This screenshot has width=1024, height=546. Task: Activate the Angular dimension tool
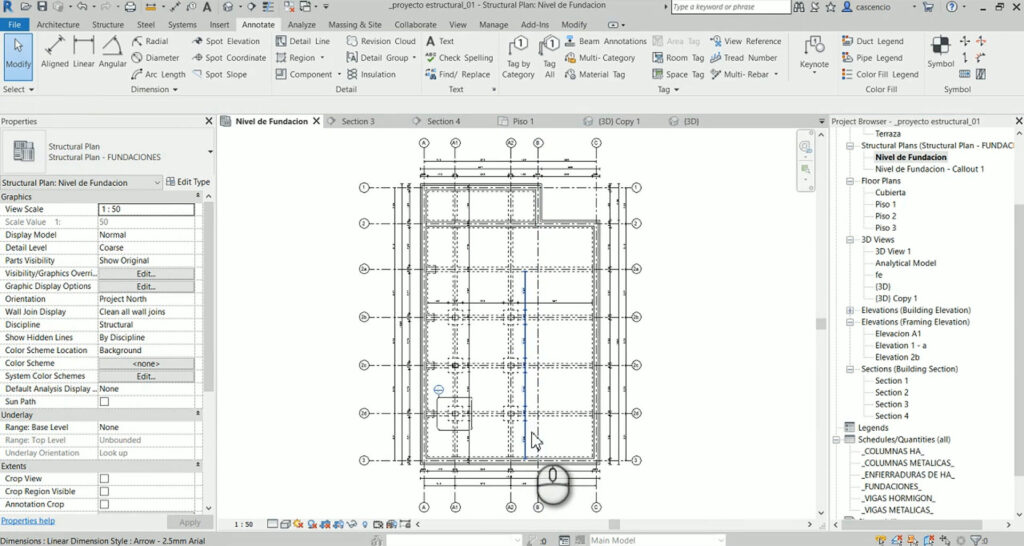(113, 51)
